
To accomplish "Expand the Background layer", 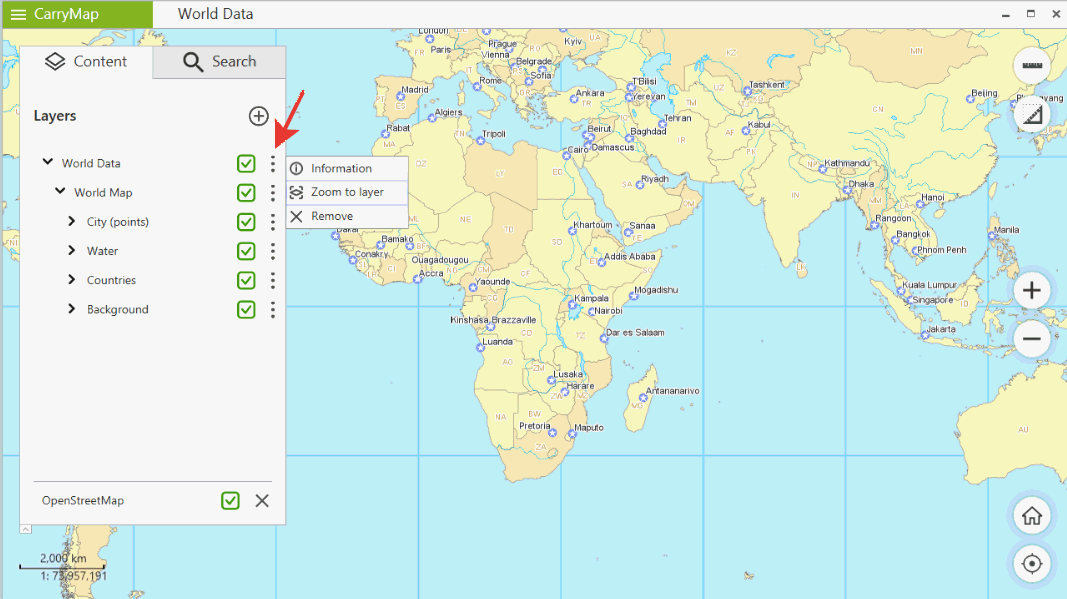I will point(72,309).
